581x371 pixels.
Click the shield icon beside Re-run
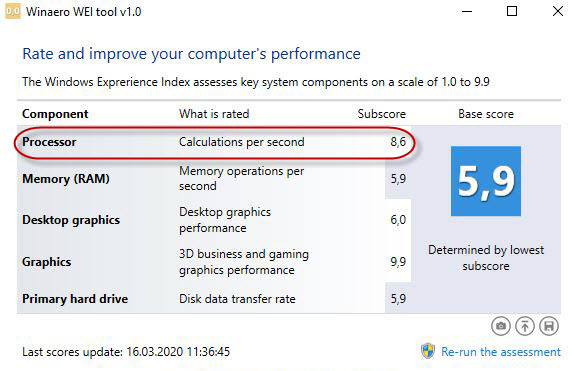428,351
